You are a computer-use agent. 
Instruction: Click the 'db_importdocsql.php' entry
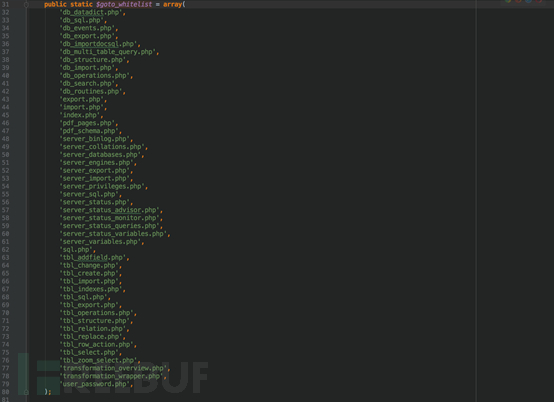pyautogui.click(x=99, y=44)
